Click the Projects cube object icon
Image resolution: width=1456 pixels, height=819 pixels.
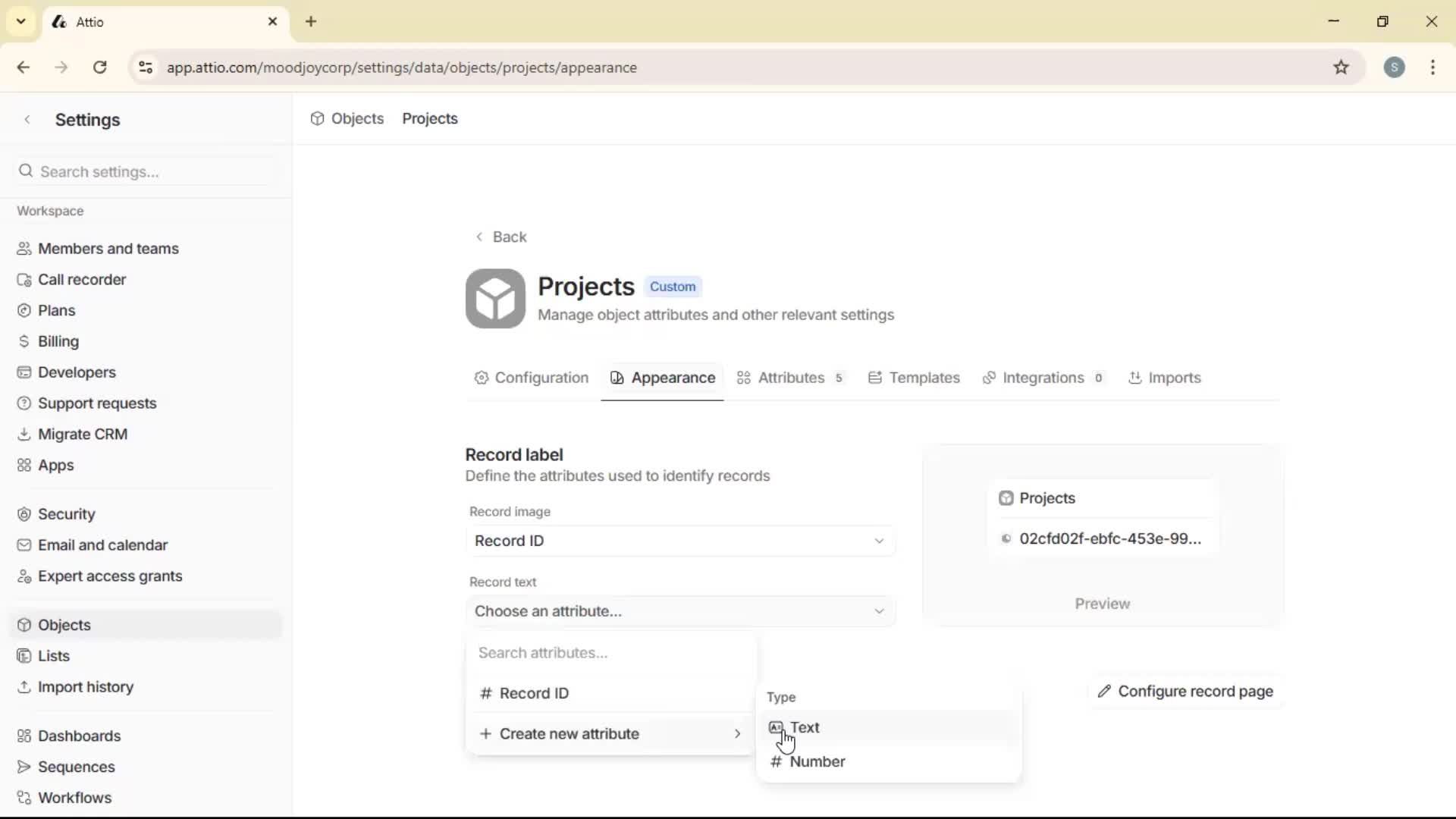[494, 298]
